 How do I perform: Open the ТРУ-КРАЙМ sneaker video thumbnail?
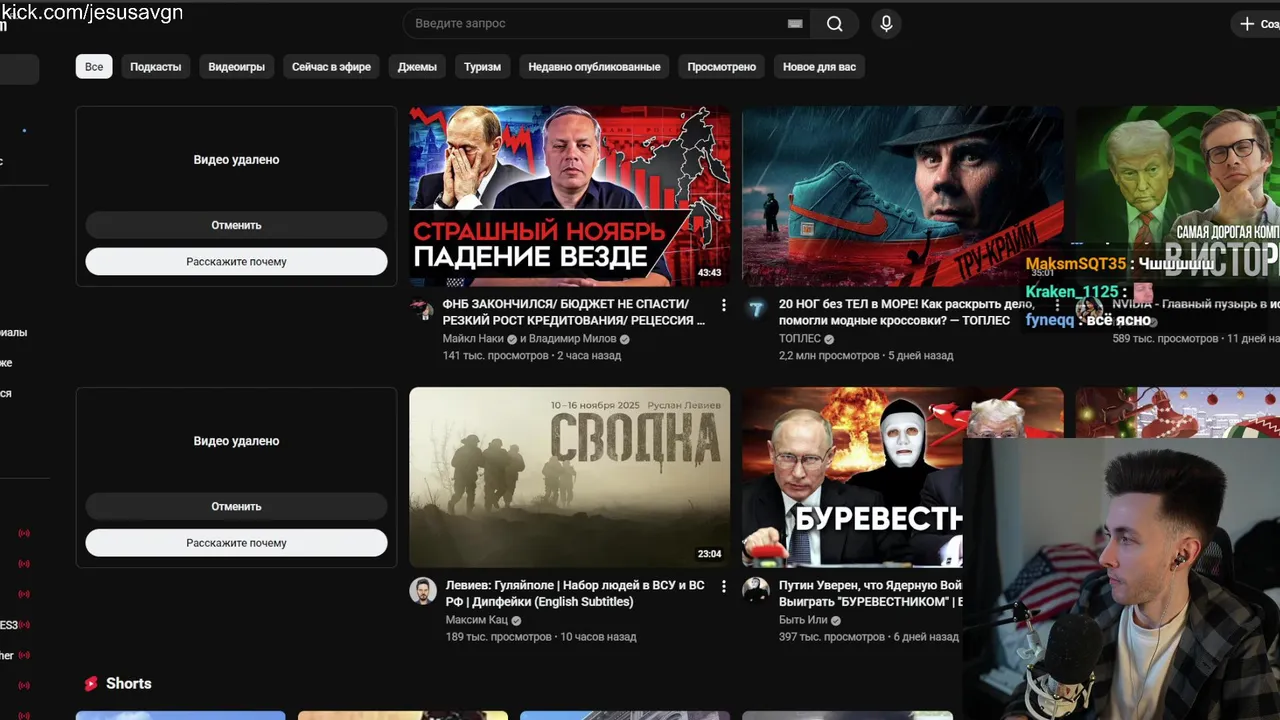(x=902, y=196)
